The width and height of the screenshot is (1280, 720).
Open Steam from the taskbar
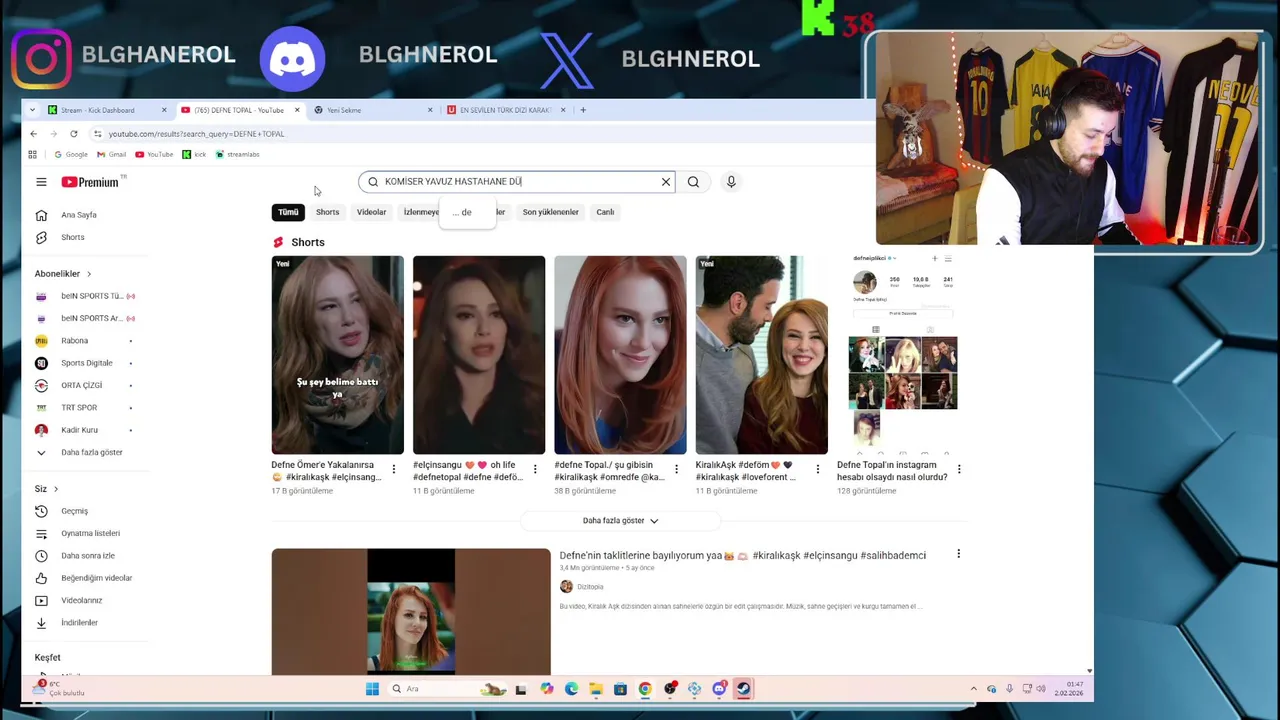(743, 689)
